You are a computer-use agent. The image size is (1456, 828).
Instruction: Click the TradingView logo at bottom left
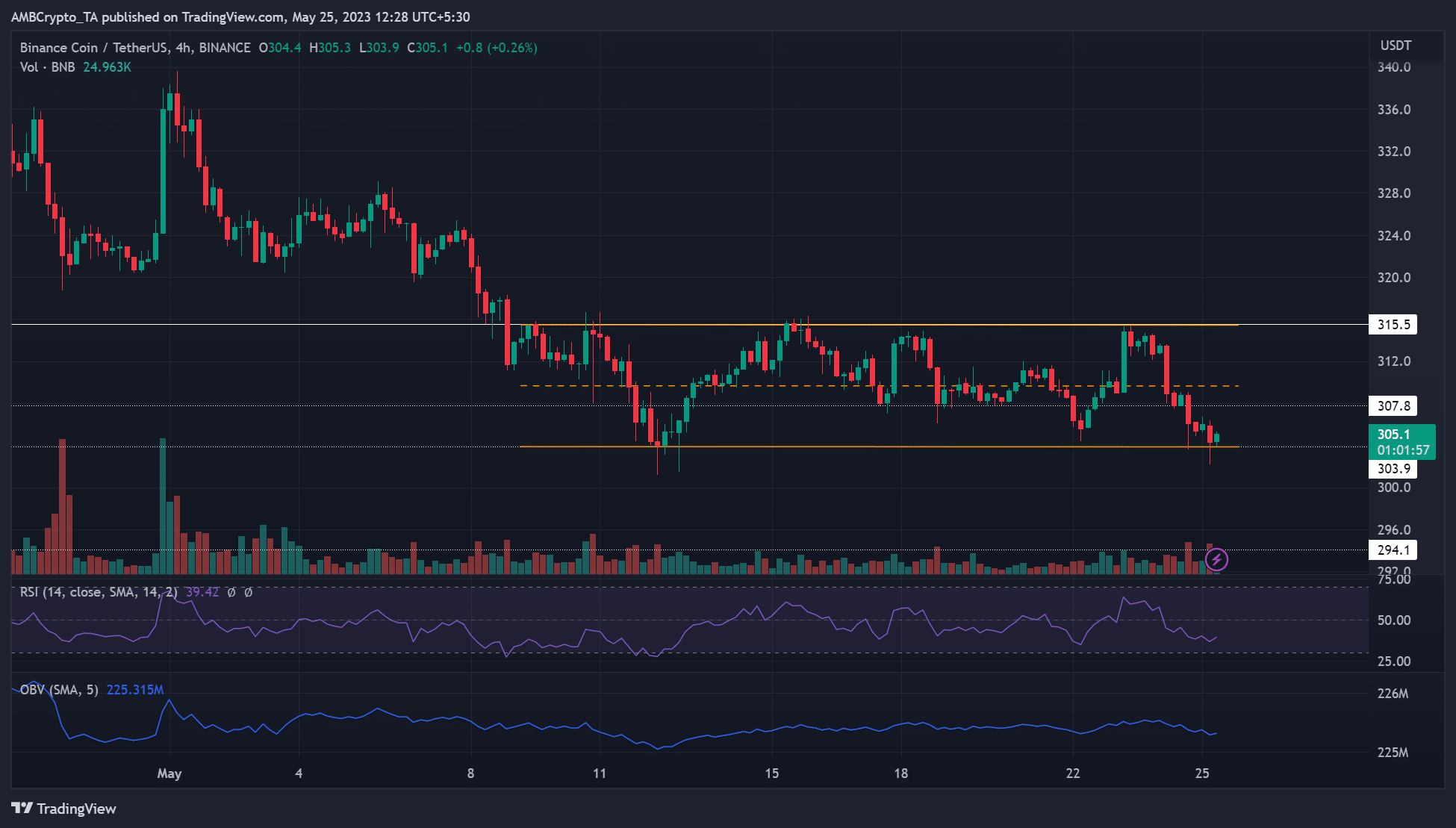click(x=63, y=809)
